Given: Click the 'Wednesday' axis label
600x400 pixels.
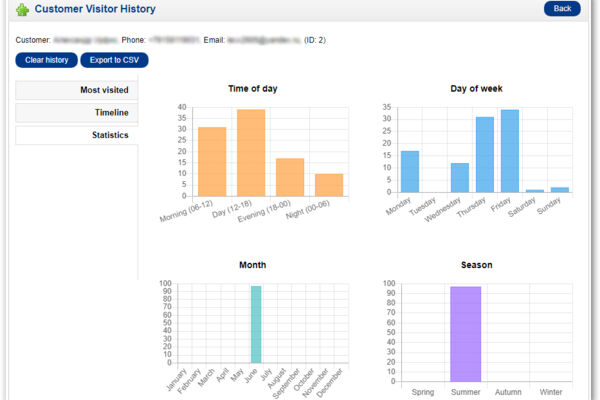Looking at the screenshot, I should (442, 210).
